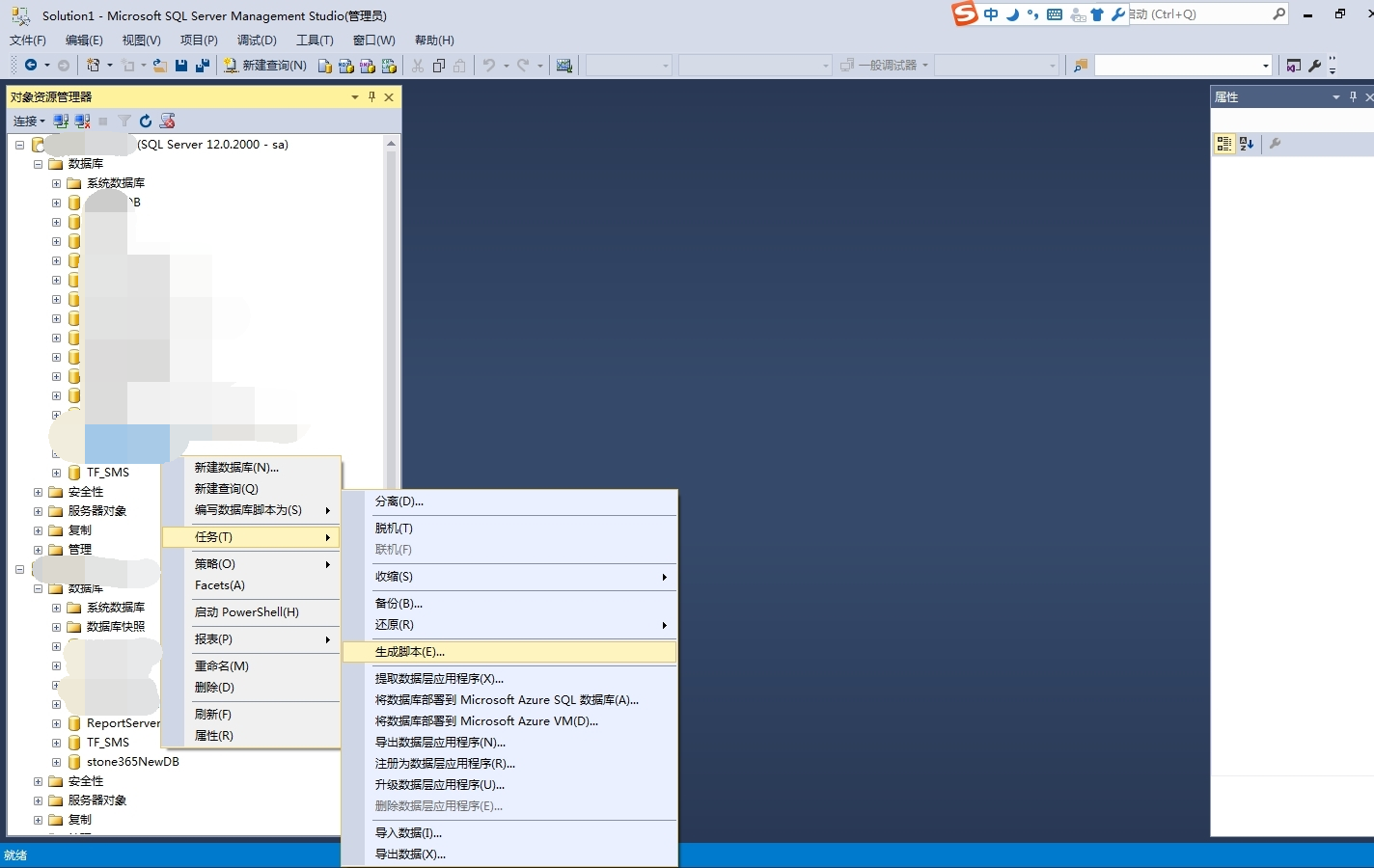Click the Sogou wrench settings icon

click(1118, 14)
